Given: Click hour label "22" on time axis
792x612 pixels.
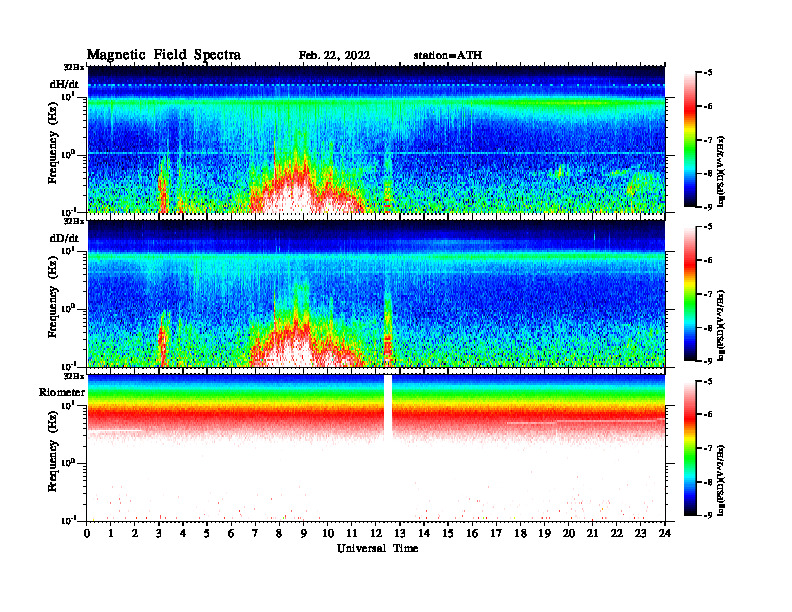Looking at the screenshot, I should coord(617,533).
